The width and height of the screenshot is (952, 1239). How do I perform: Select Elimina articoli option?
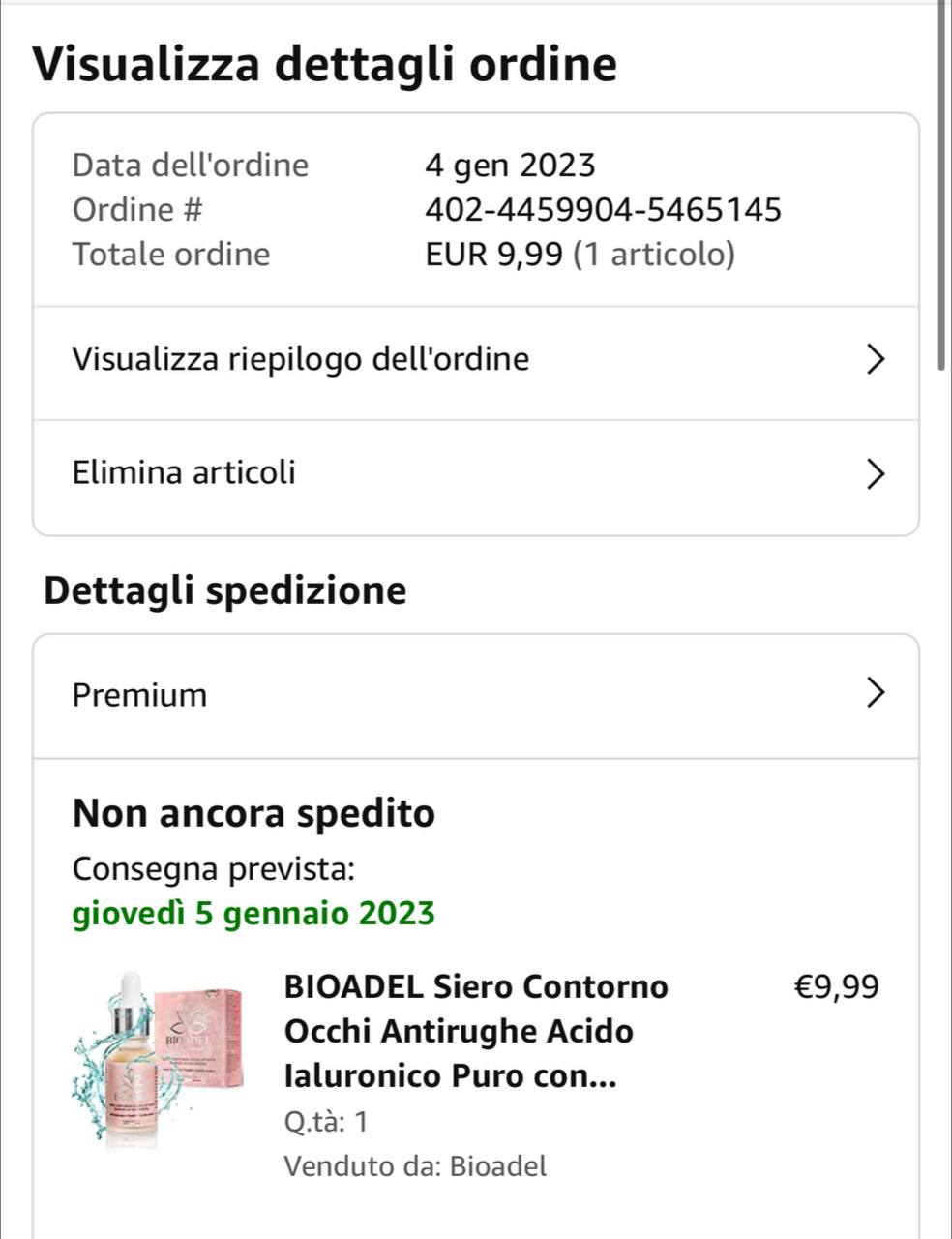[x=184, y=473]
